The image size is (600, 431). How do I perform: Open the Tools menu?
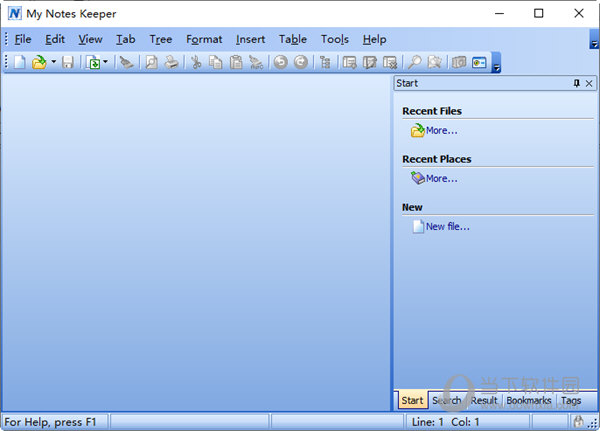335,39
